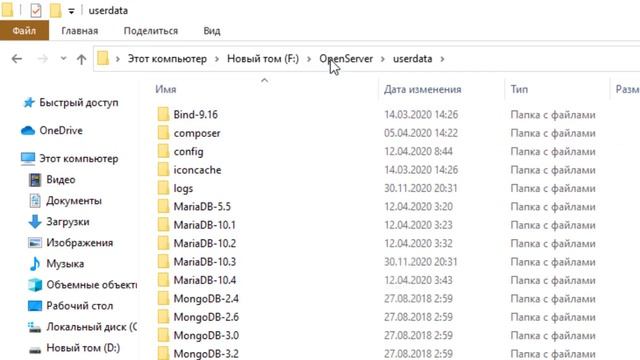Select the composer folder
Viewport: 640px width, 360px height.
tap(197, 133)
